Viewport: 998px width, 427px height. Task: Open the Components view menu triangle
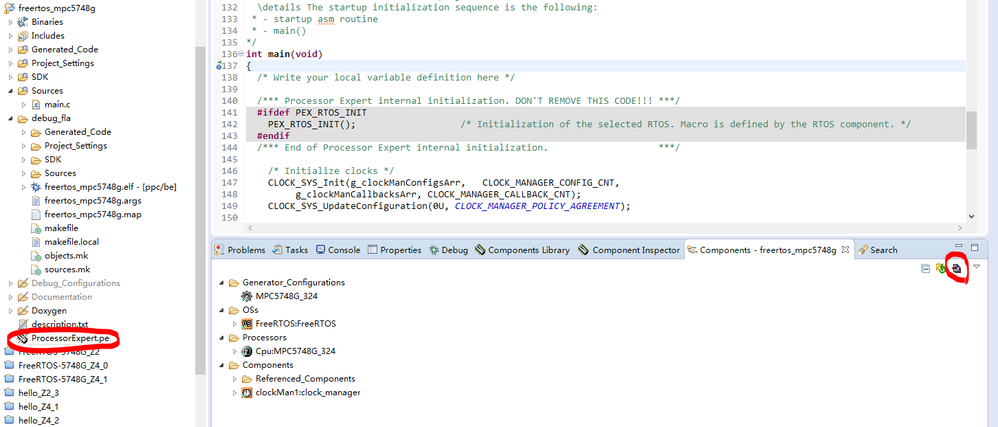[x=977, y=267]
